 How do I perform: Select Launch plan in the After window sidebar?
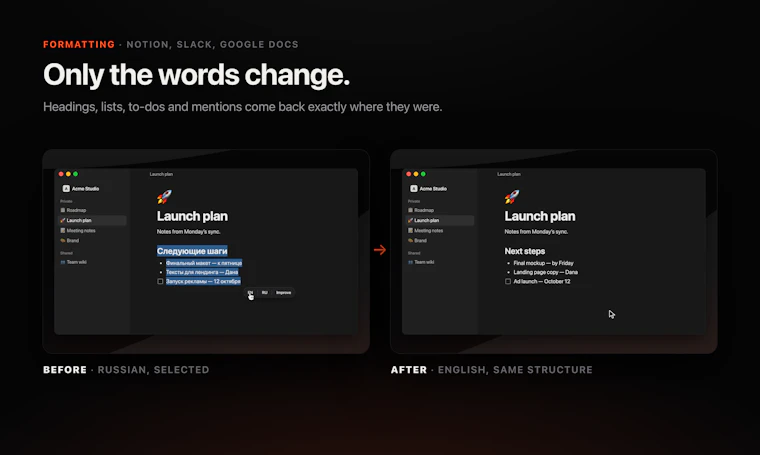tap(440, 220)
